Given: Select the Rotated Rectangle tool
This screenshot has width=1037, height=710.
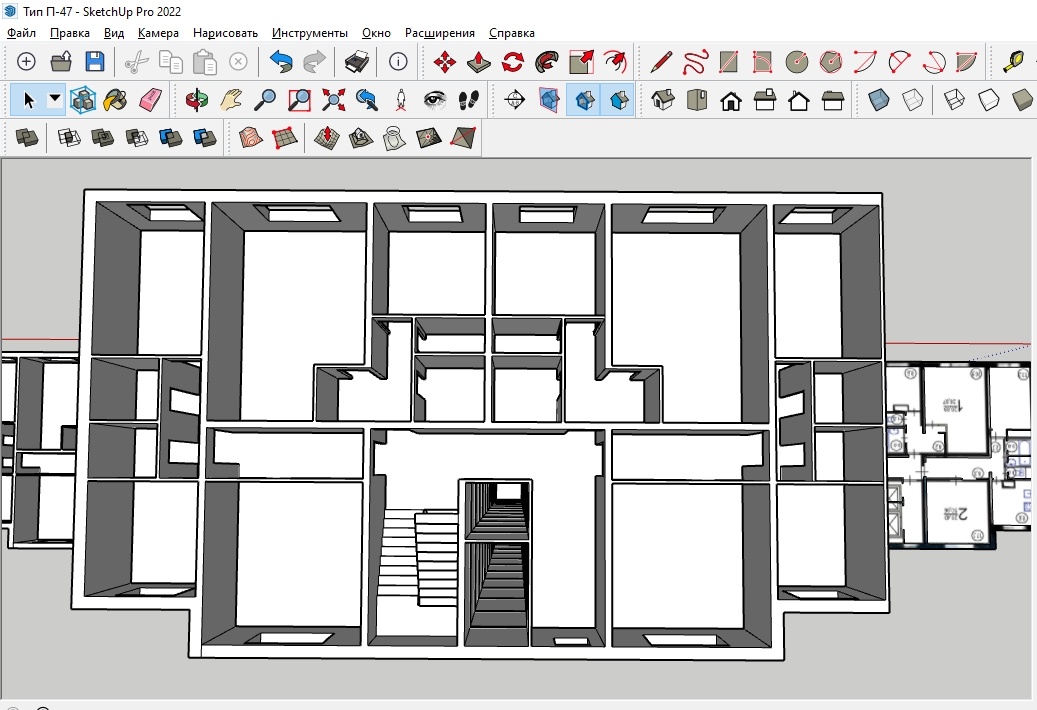Looking at the screenshot, I should coord(763,62).
